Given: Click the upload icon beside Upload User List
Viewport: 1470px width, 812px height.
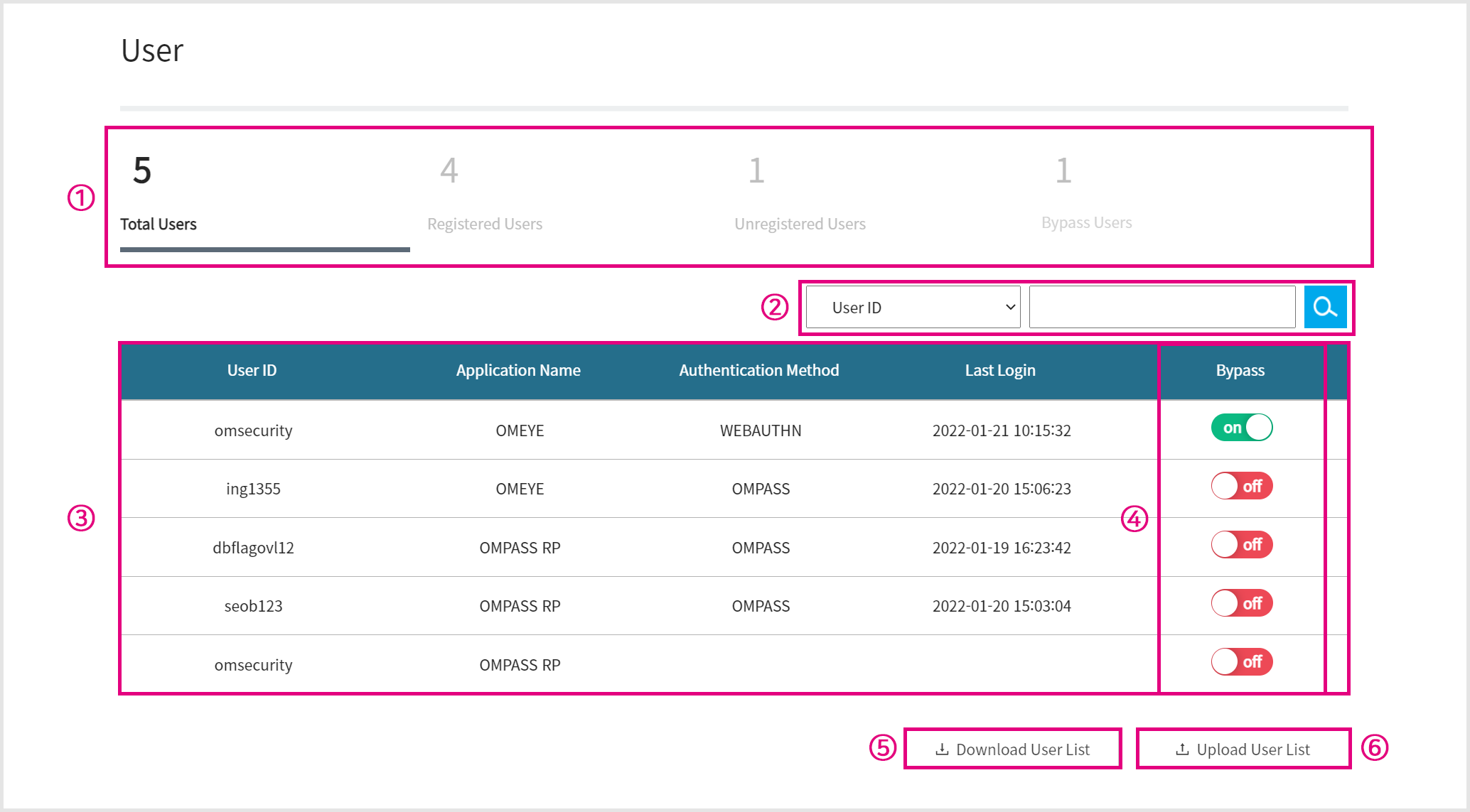Looking at the screenshot, I should pyautogui.click(x=1182, y=749).
